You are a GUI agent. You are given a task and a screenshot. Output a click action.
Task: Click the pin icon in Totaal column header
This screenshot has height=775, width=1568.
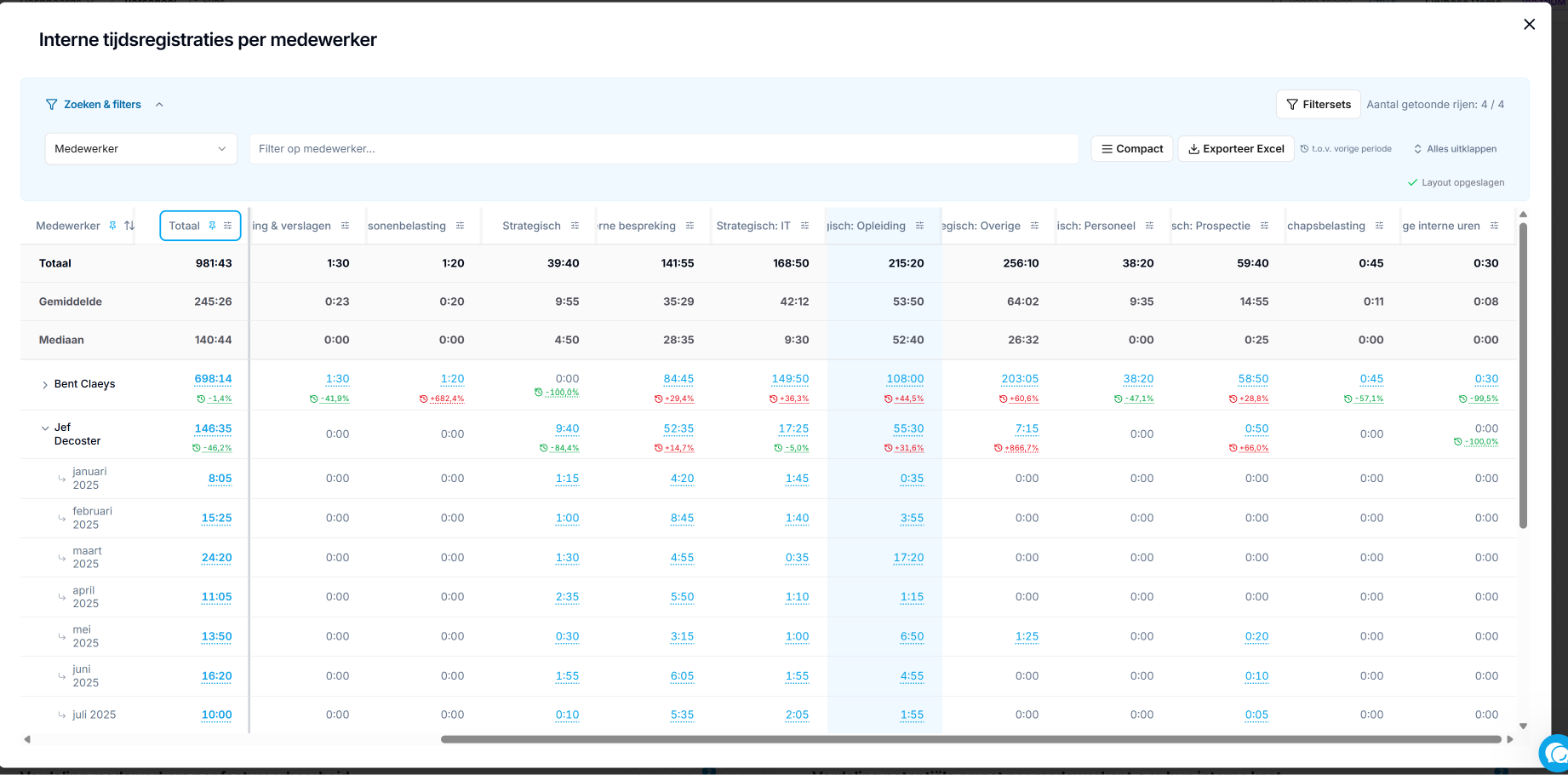(x=213, y=226)
